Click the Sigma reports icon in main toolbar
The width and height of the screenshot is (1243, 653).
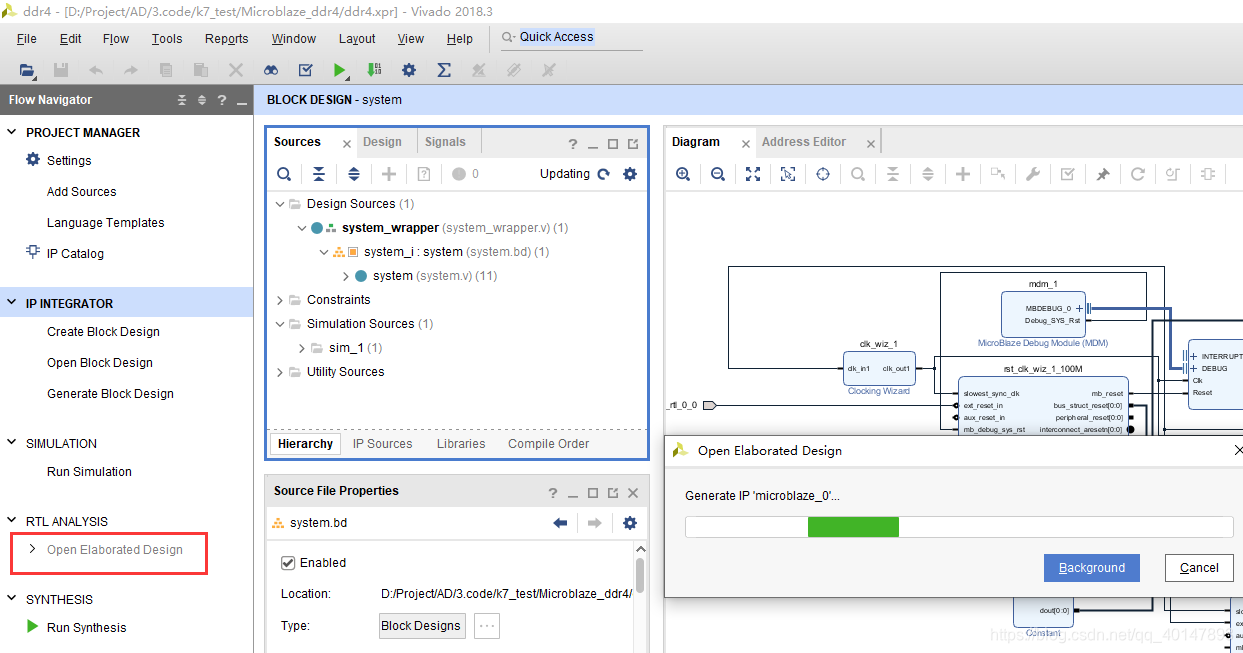pyautogui.click(x=444, y=70)
